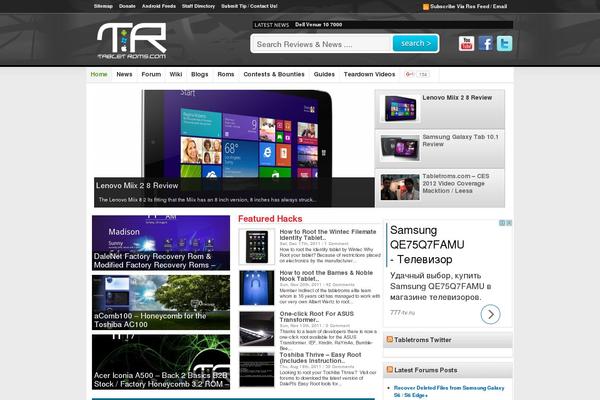
Task: Open Samsung Galaxy Tab 10.1 Review title
Action: point(460,140)
